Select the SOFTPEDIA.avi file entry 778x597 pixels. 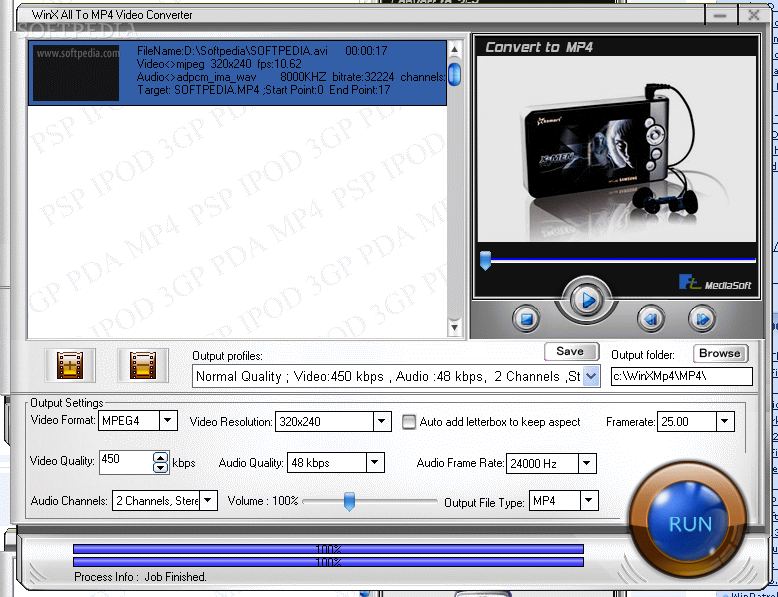pyautogui.click(x=237, y=73)
